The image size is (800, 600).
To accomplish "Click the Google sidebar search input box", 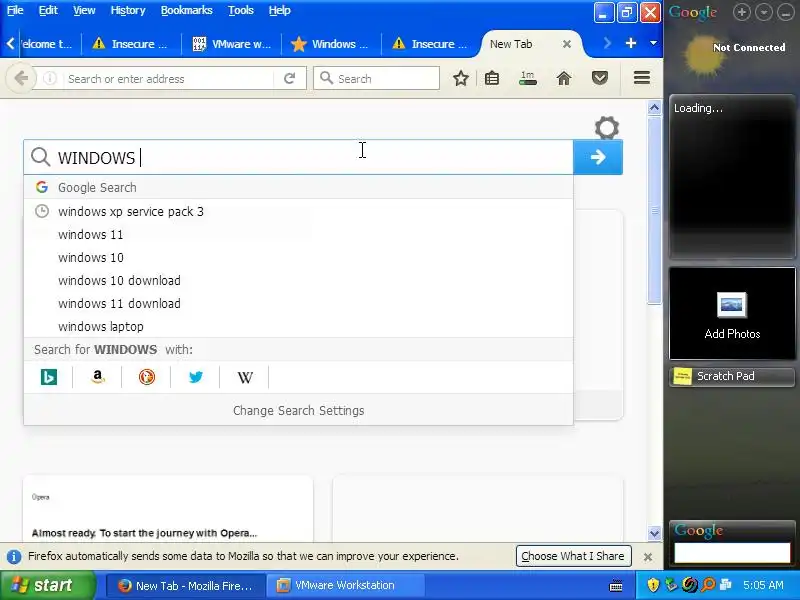I will click(732, 553).
